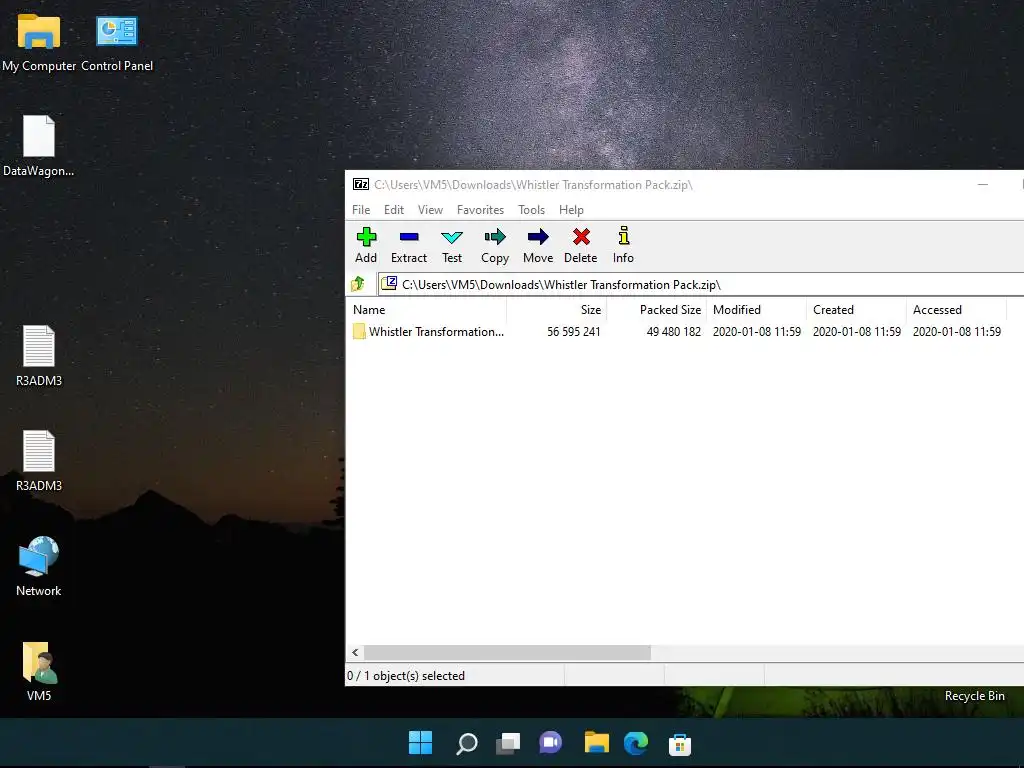Select the lower R3ADM3 text file
Image resolution: width=1024 pixels, height=768 pixels.
coord(39,461)
